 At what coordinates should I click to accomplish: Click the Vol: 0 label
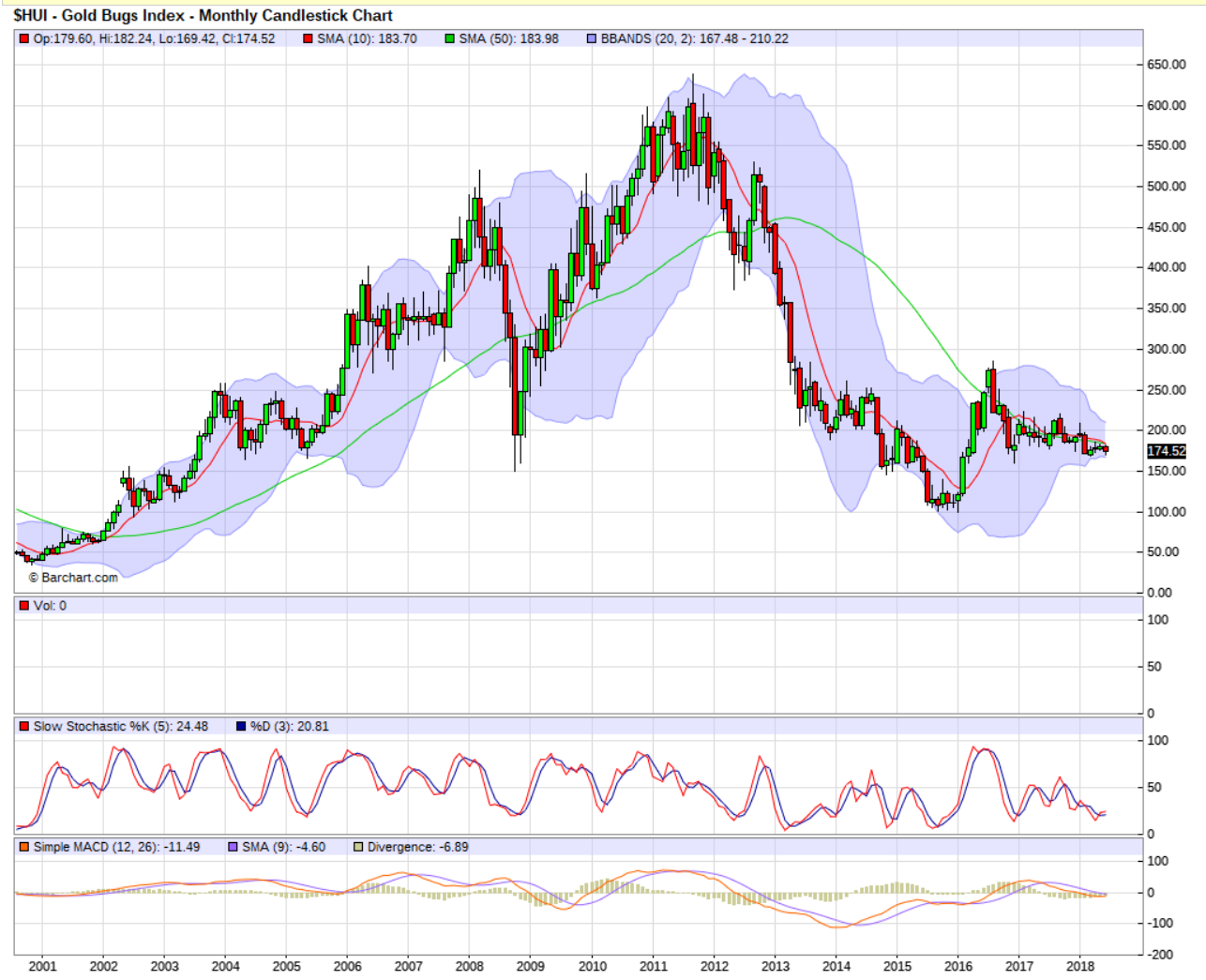pyautogui.click(x=50, y=606)
